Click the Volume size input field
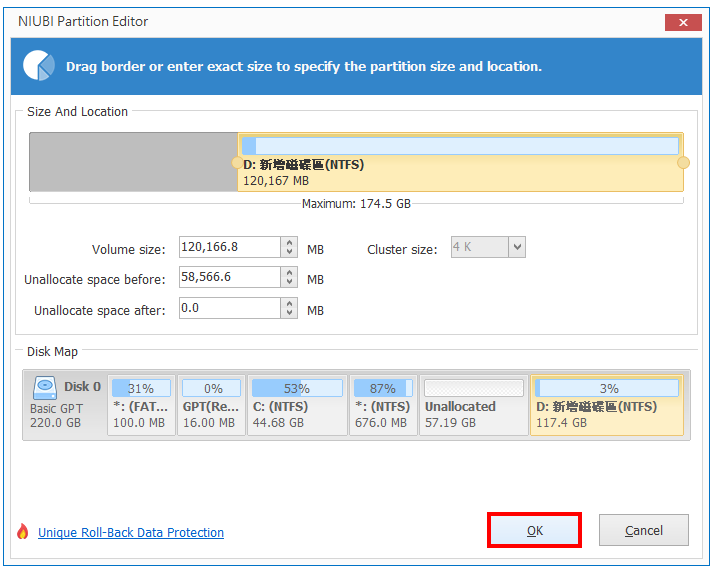The image size is (717, 575). (230, 247)
